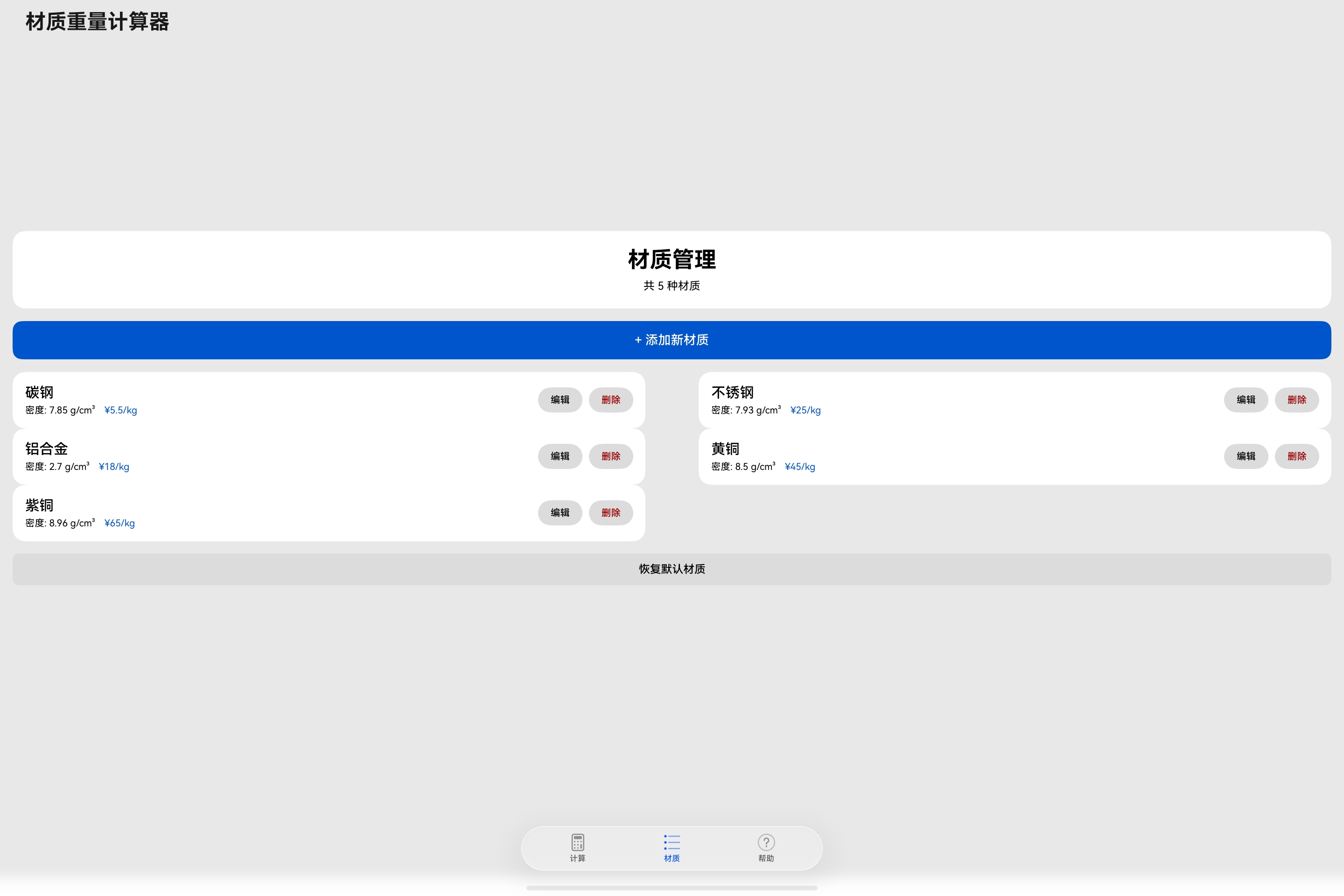Click the 添加新材质 button

672,340
